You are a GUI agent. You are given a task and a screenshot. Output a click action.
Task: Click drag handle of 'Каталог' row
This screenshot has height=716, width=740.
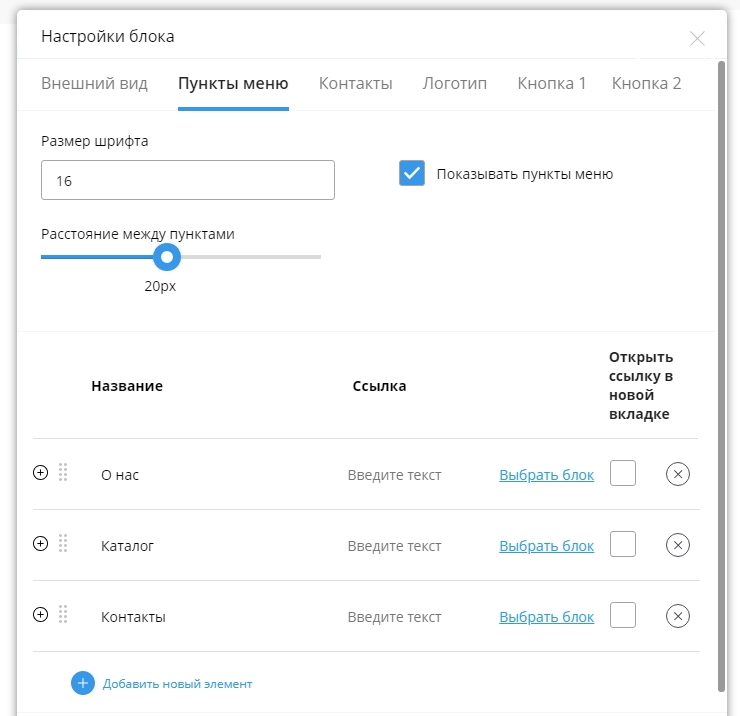click(63, 544)
